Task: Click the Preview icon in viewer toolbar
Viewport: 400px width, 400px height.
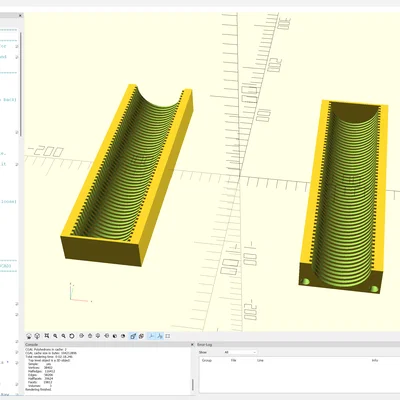Action: (x=29, y=336)
